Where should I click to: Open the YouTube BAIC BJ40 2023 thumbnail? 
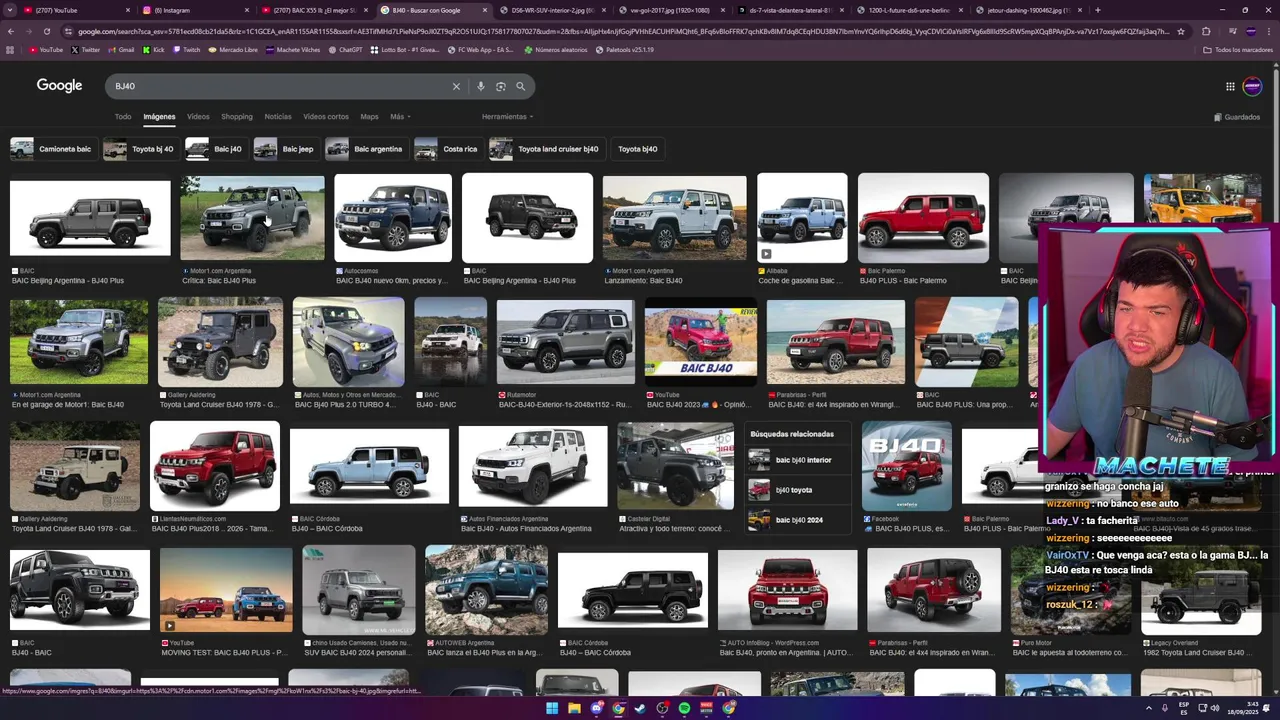tap(700, 342)
